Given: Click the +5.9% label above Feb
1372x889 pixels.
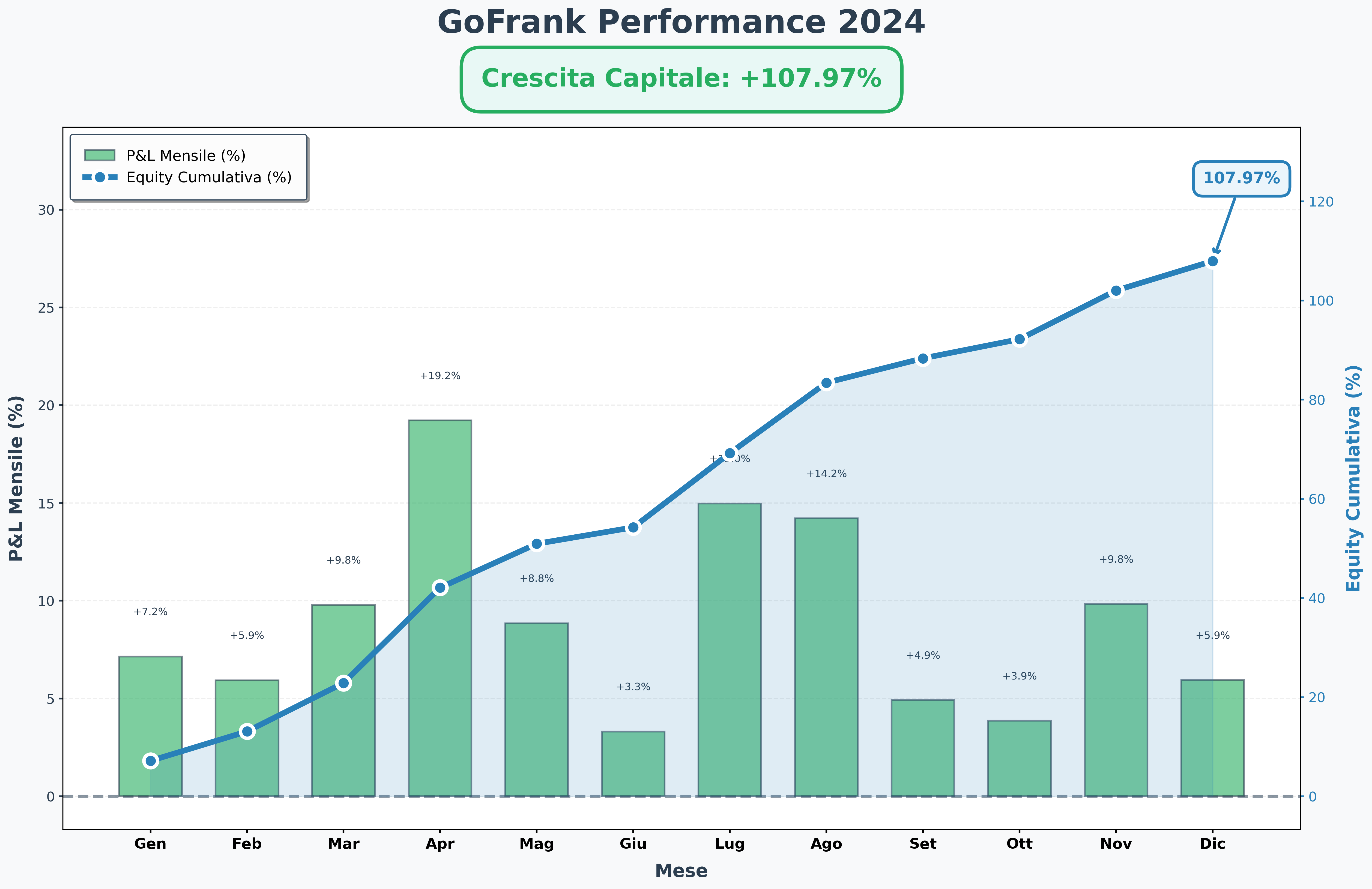Looking at the screenshot, I should point(247,635).
